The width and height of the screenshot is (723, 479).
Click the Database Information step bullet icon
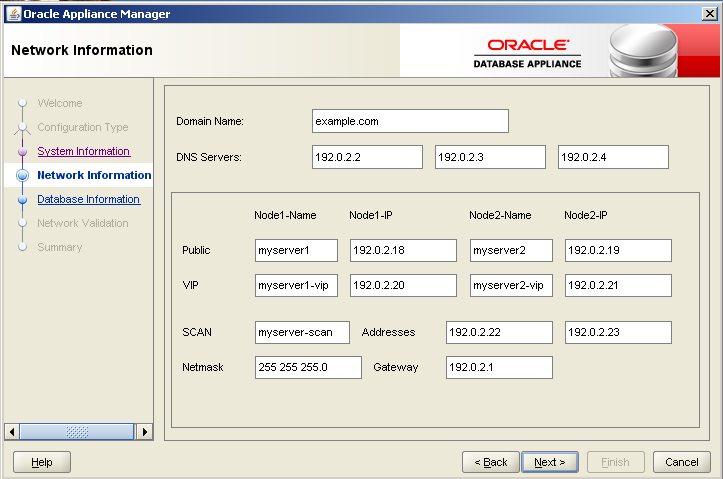coord(23,200)
